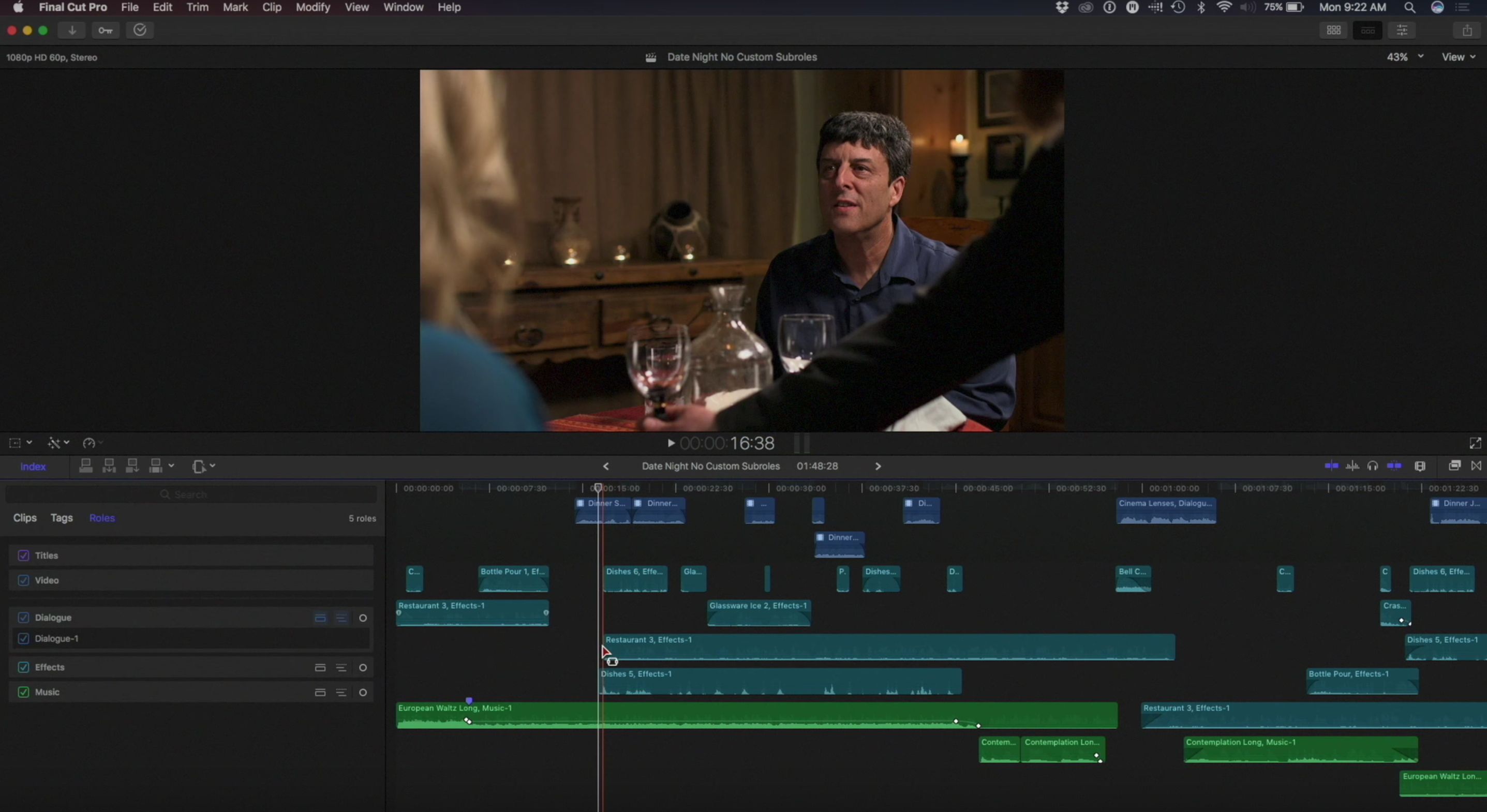Show the Effects browser overlapping-windows icon
Screen dimensions: 1487x812
[1455, 465]
